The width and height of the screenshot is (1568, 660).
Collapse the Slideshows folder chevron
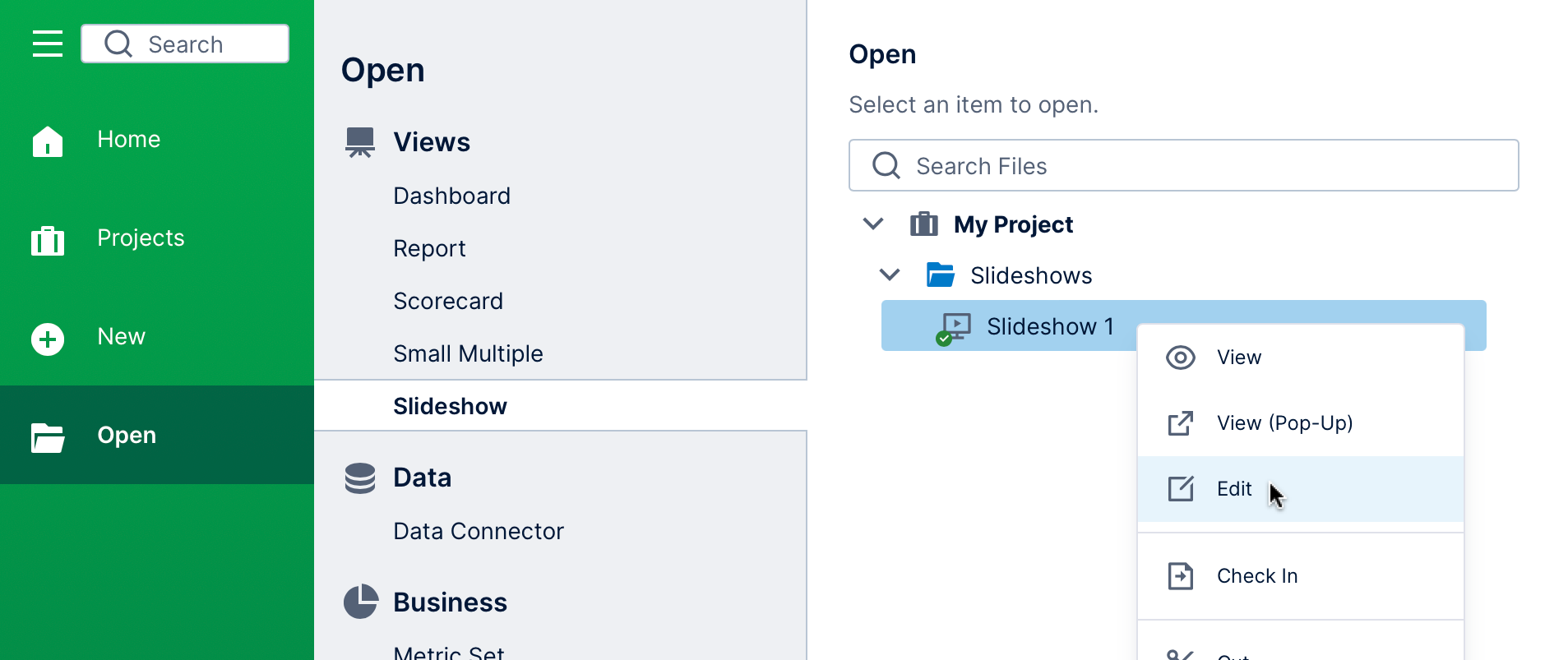coord(890,275)
